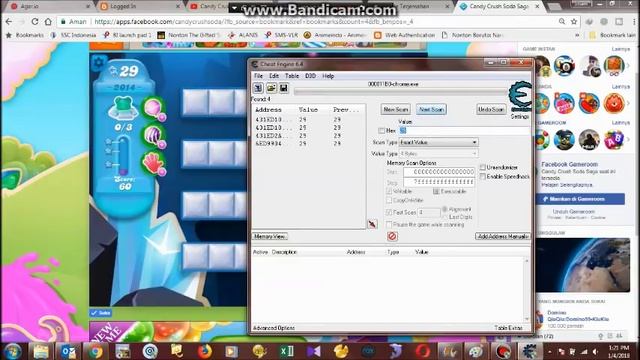Open the Table menu in Cheat Engine

tap(292, 76)
